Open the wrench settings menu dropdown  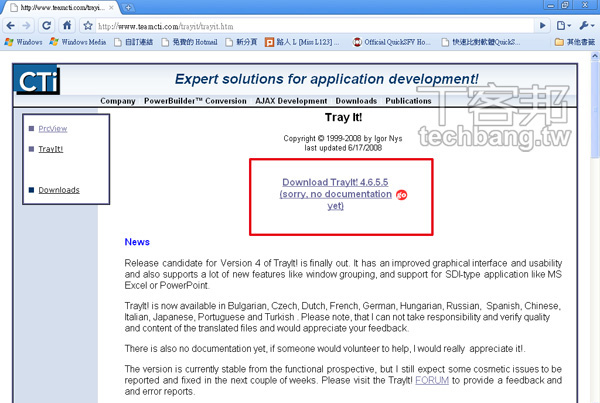(586, 26)
